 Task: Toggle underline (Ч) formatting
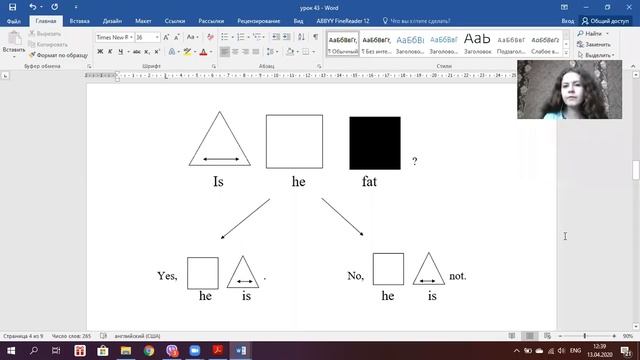(120, 51)
